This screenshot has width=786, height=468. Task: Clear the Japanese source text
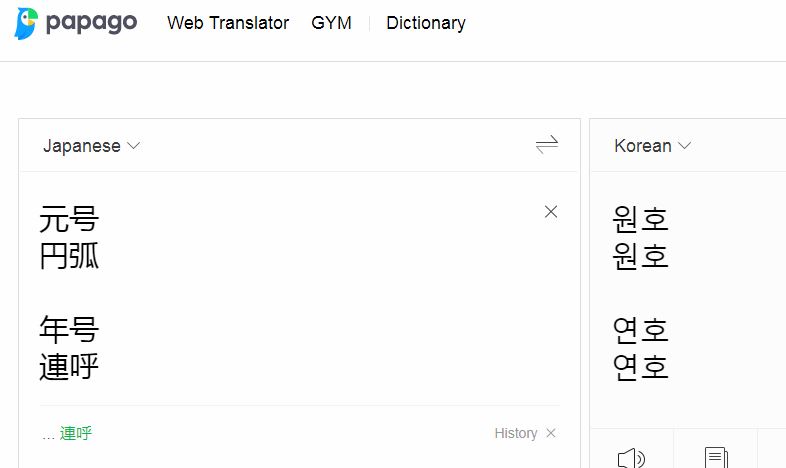pyautogui.click(x=550, y=212)
